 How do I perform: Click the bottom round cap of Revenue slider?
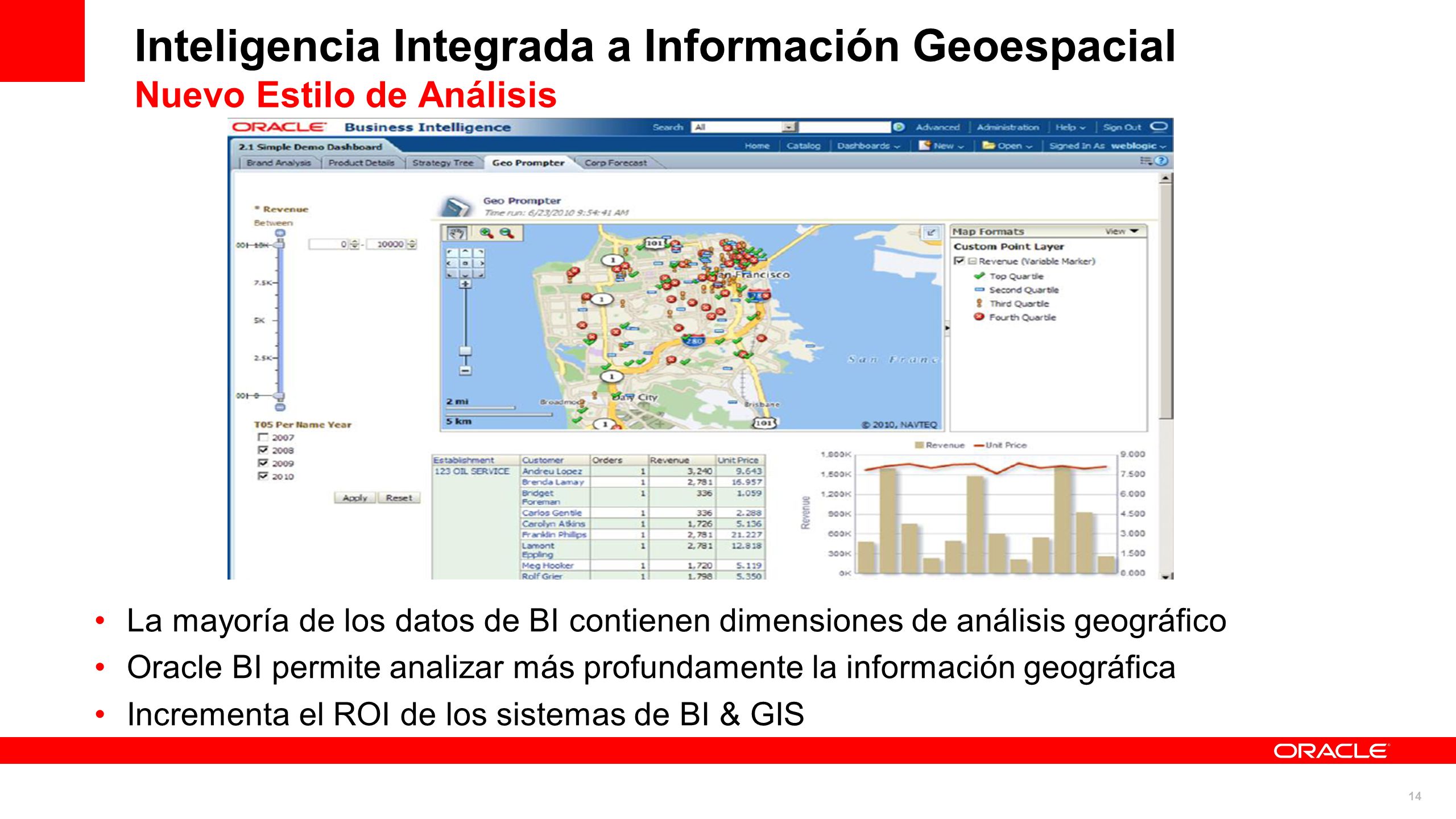pos(280,407)
